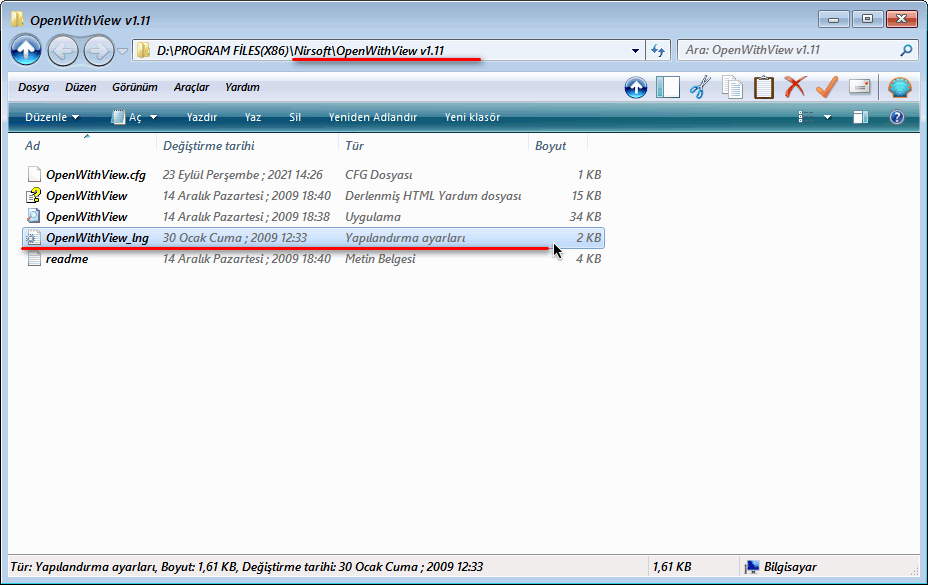Viewport: 928px width, 585px height.
Task: Click the small blue Up arrow toolbar icon
Action: pyautogui.click(x=636, y=88)
